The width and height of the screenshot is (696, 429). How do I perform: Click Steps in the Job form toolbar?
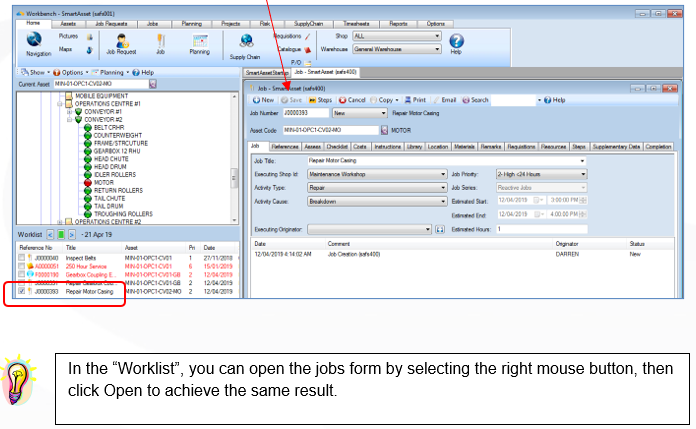(x=320, y=100)
